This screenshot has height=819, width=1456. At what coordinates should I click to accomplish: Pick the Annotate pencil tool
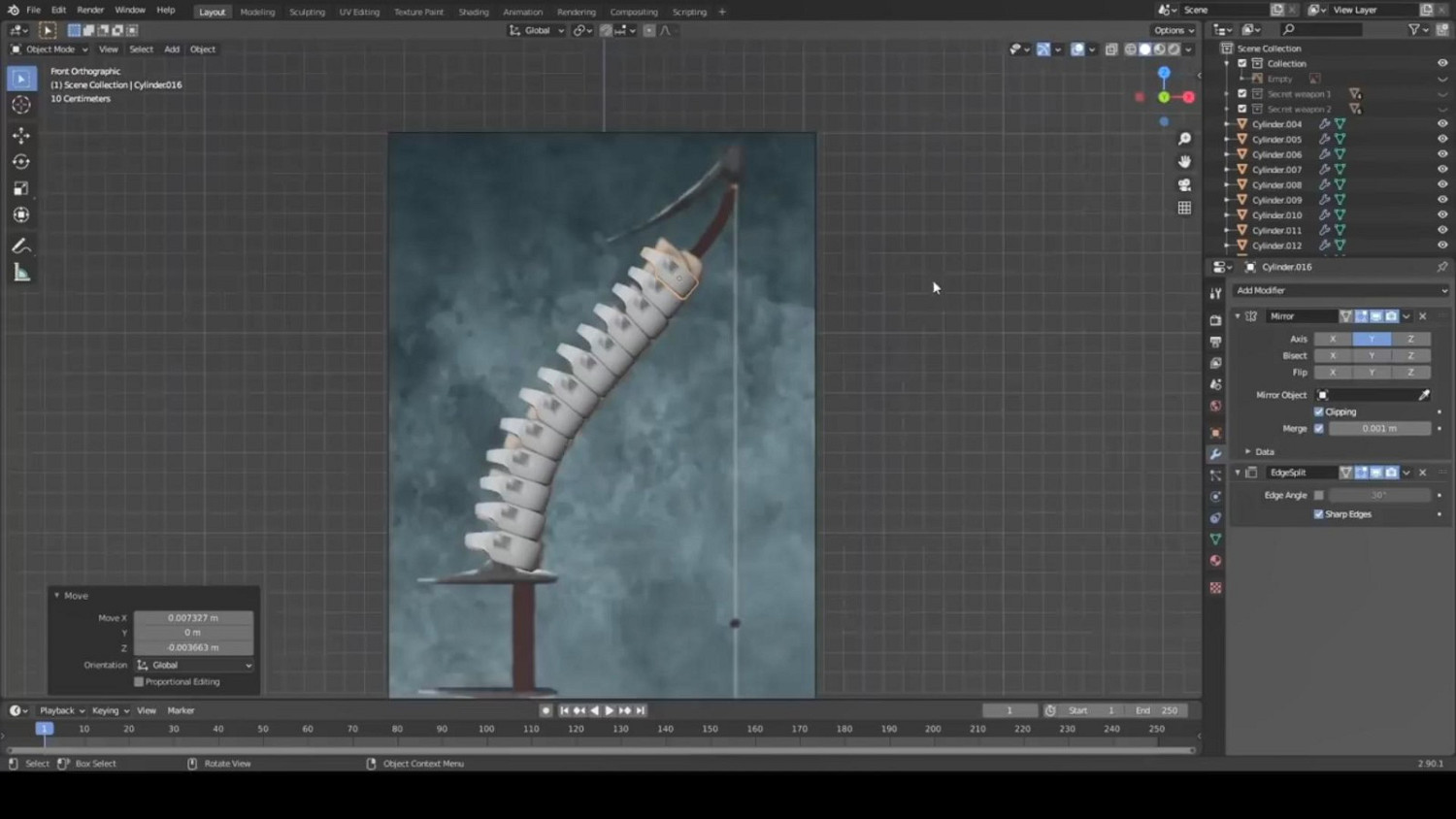click(21, 246)
